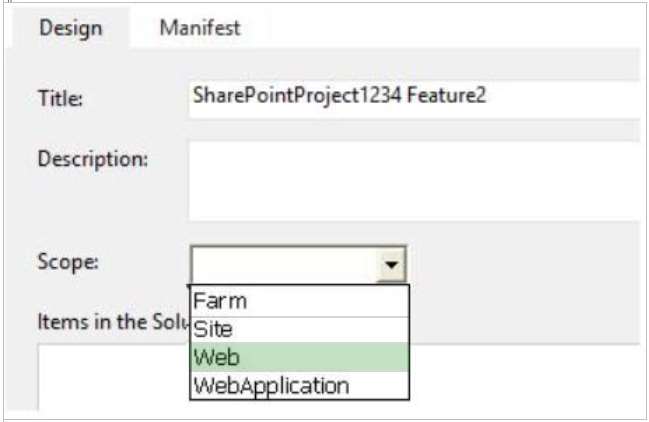649x422 pixels.
Task: Select the Design tab
Action: pyautogui.click(x=71, y=28)
